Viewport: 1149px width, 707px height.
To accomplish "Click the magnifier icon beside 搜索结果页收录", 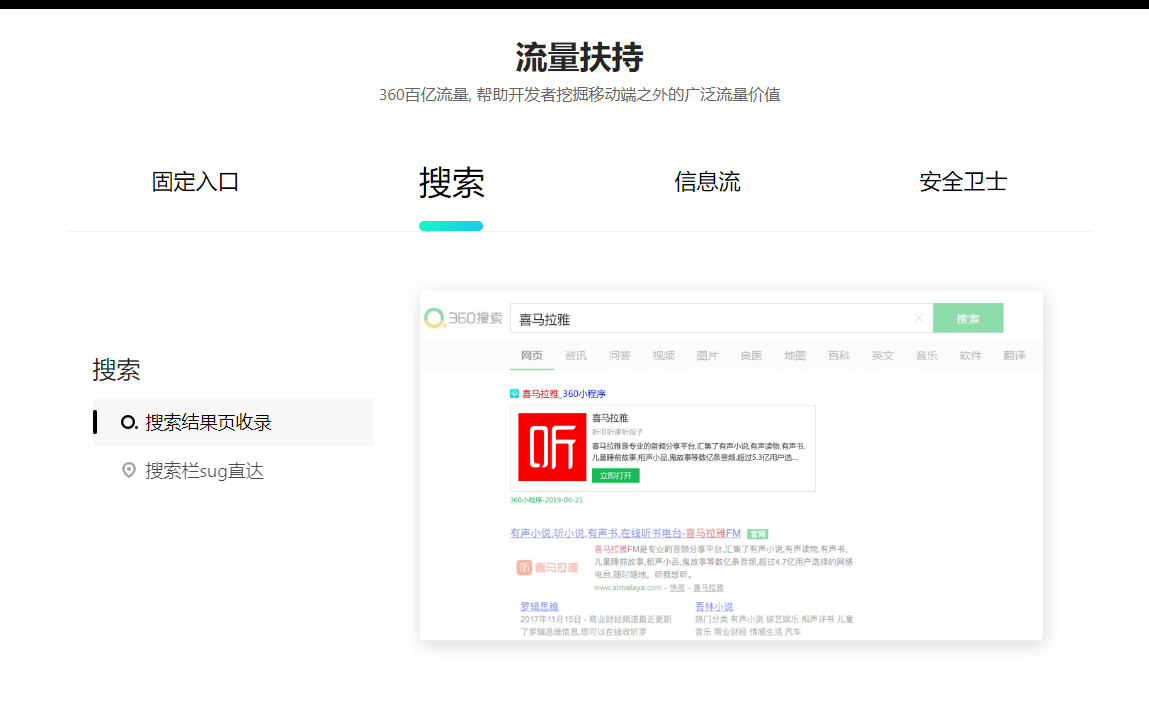I will pyautogui.click(x=129, y=422).
